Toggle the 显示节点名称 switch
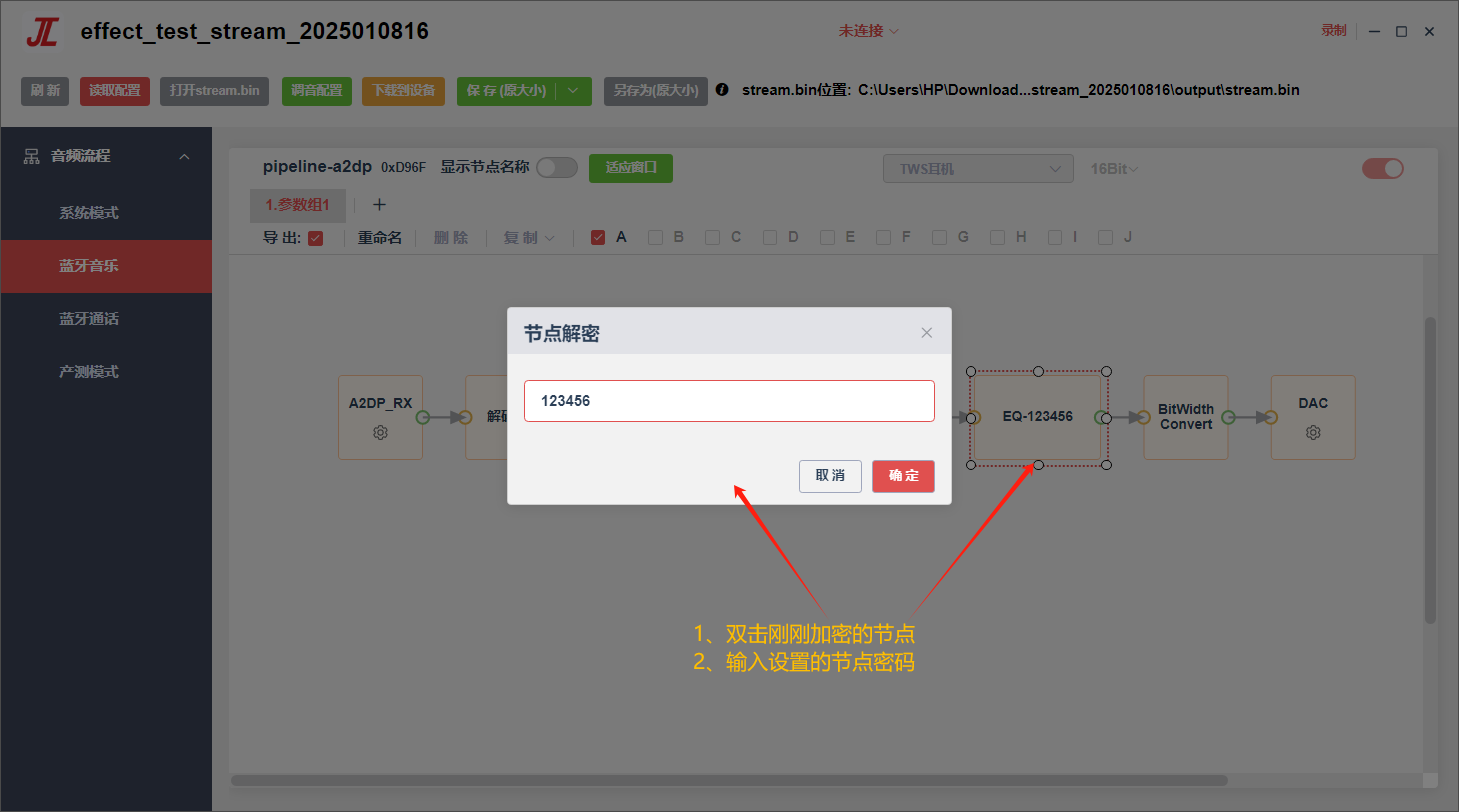 557,168
